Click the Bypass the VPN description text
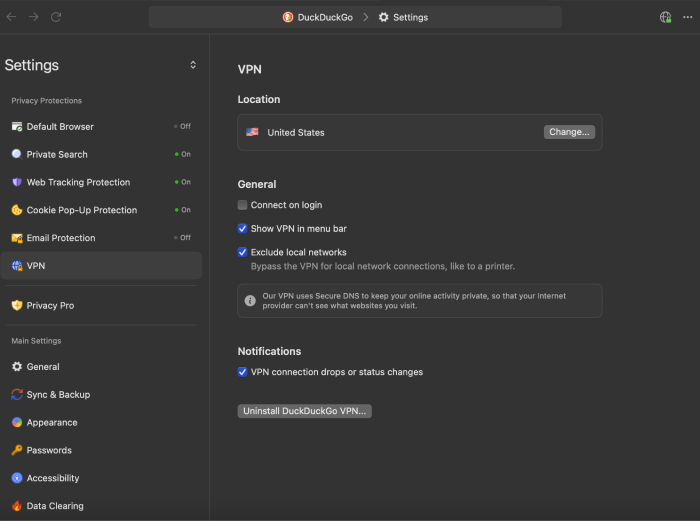This screenshot has width=700, height=521. (x=383, y=267)
